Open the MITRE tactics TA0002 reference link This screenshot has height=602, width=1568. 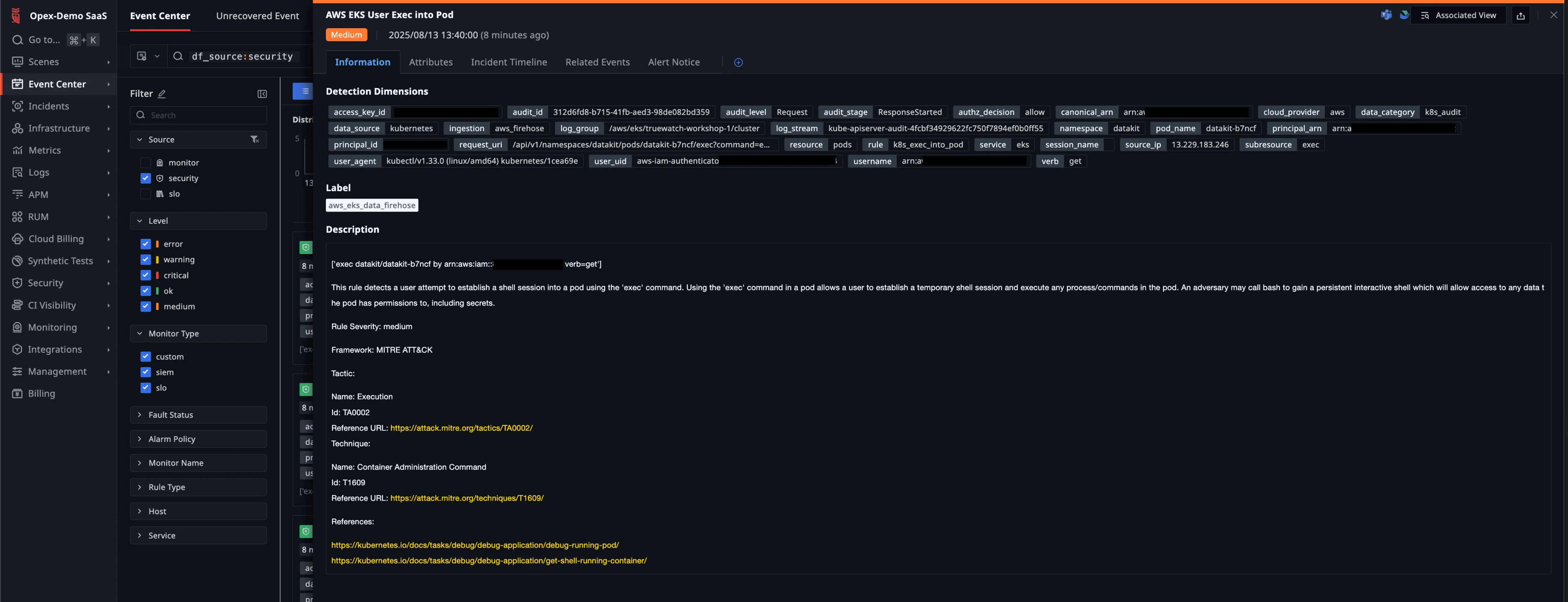click(x=461, y=428)
